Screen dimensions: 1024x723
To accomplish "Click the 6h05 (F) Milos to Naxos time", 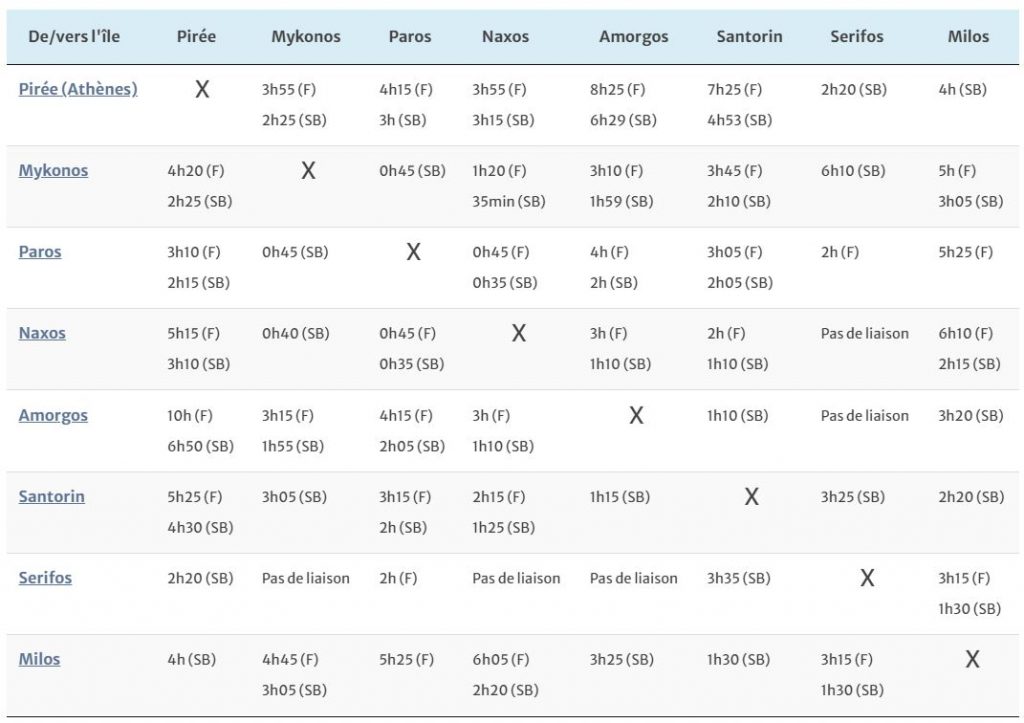I will [501, 659].
